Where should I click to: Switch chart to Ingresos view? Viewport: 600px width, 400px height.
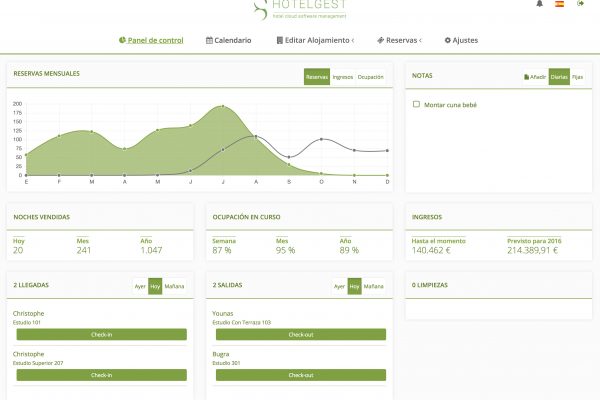tap(342, 76)
